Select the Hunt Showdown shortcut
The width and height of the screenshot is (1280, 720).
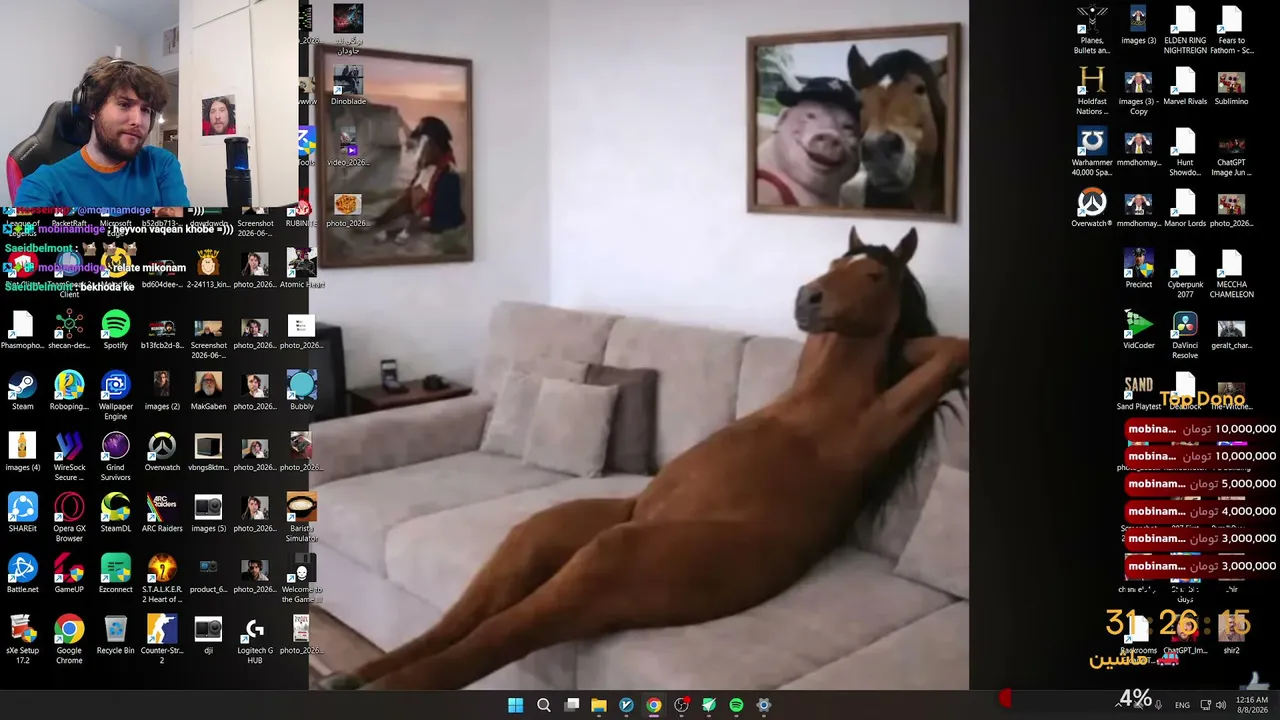coord(1185,153)
